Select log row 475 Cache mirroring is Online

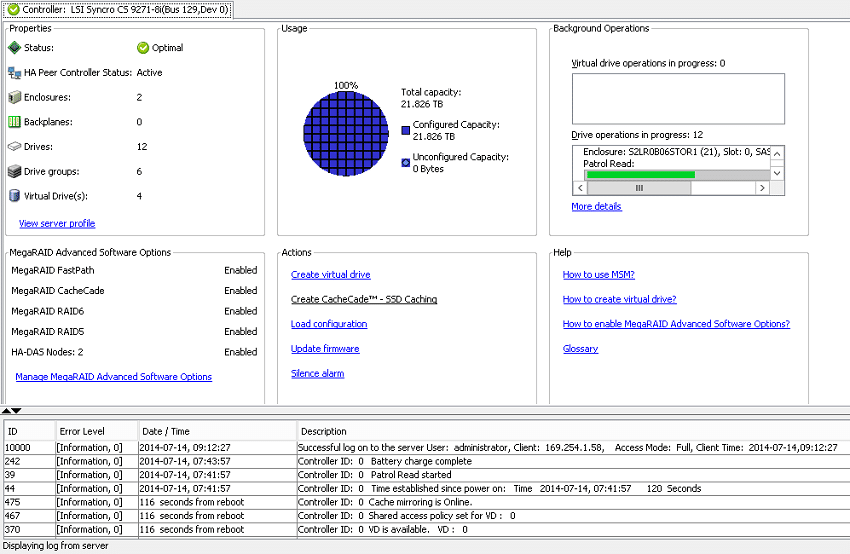pyautogui.click(x=427, y=502)
